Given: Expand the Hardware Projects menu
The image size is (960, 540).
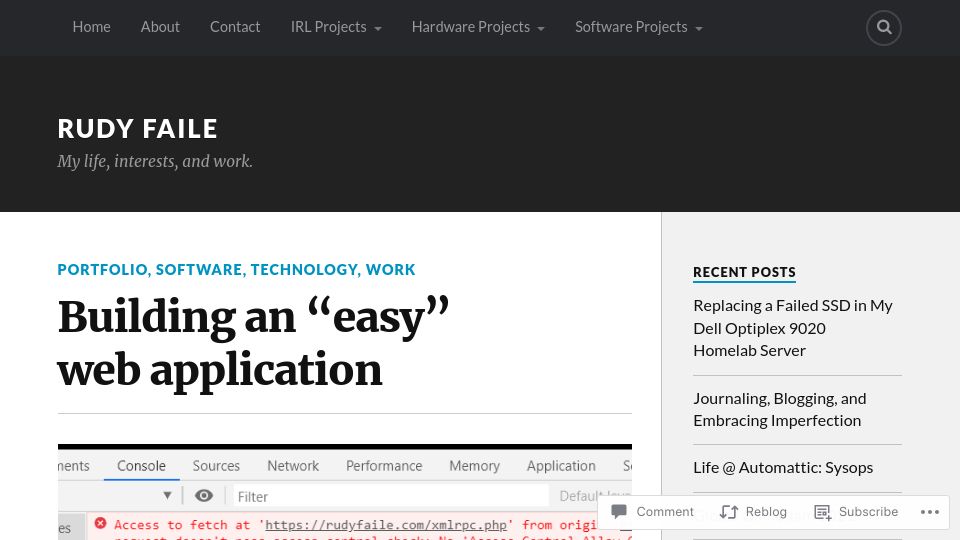Looking at the screenshot, I should click(478, 27).
